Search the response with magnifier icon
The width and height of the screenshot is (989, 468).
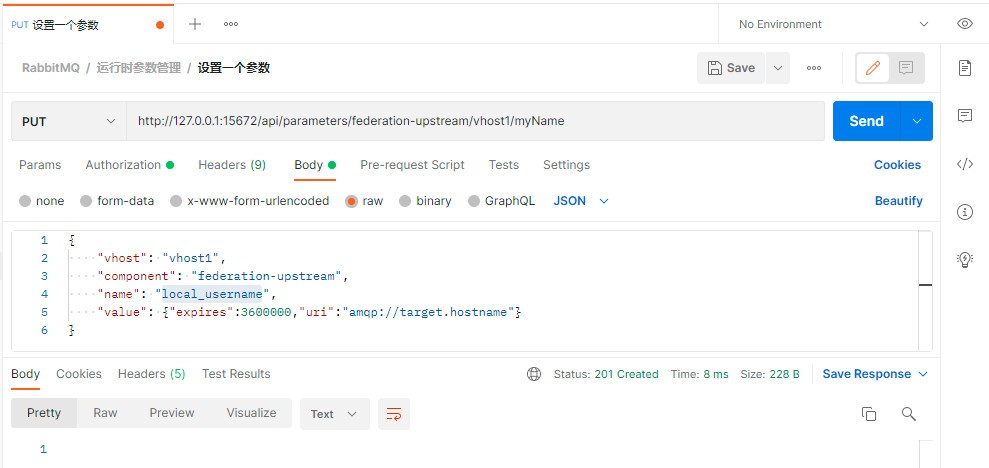(x=908, y=414)
